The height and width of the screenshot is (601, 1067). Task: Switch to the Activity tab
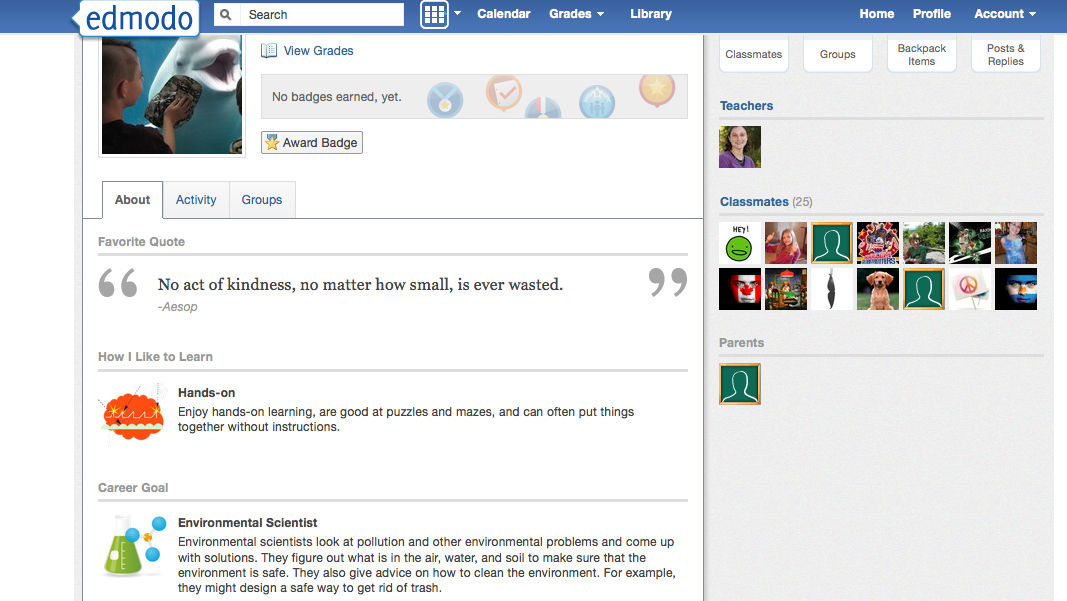196,200
